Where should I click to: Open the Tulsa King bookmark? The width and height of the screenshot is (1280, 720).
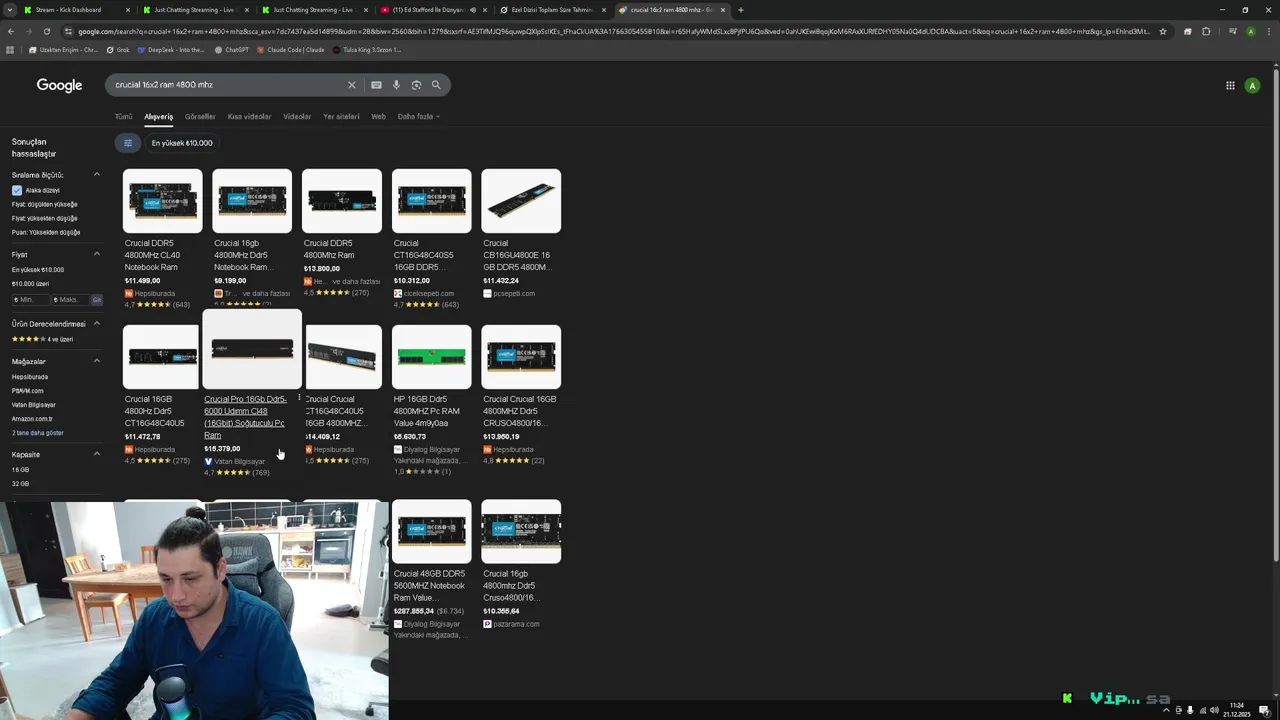point(367,49)
